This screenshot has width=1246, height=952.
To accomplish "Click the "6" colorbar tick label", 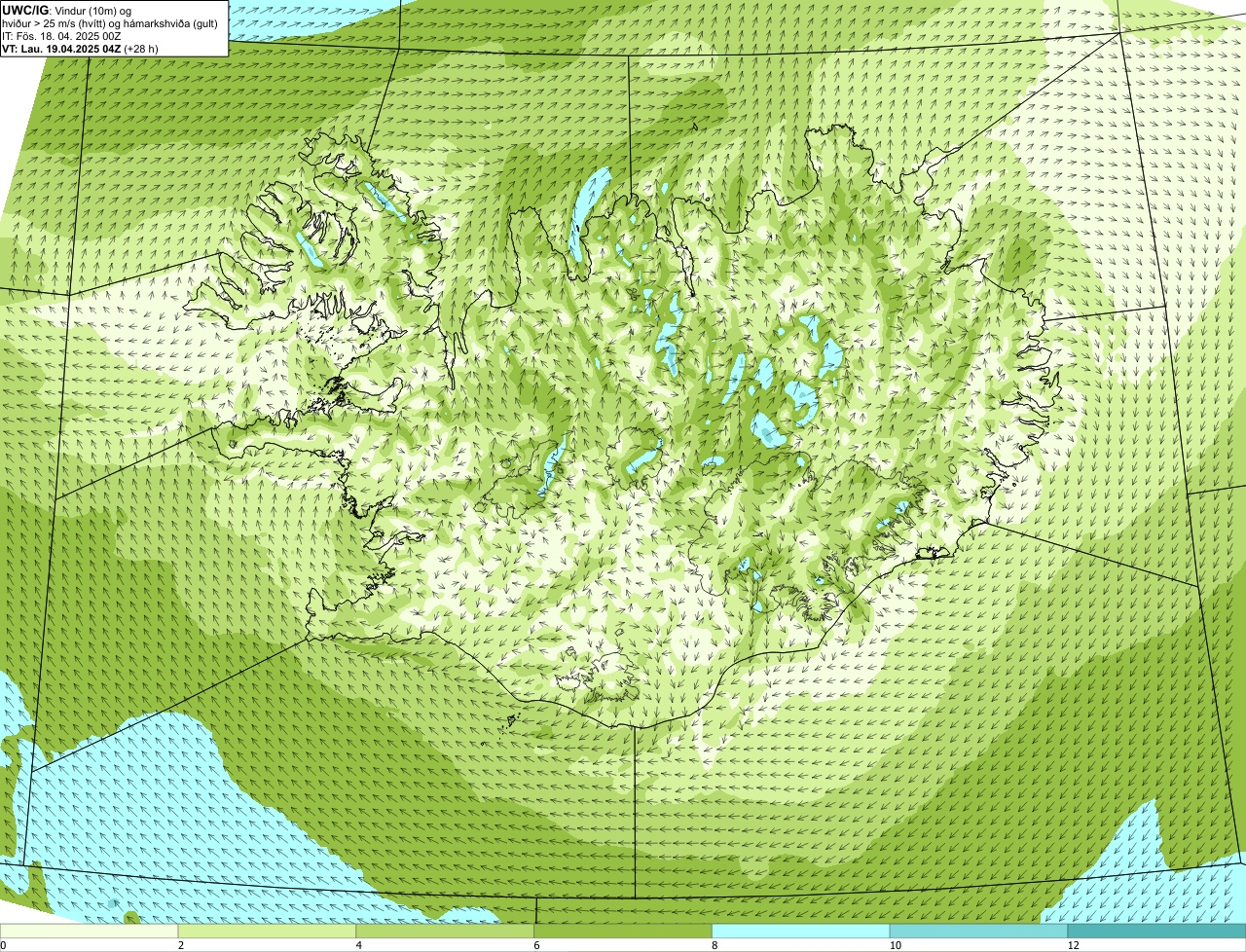I will click(537, 945).
